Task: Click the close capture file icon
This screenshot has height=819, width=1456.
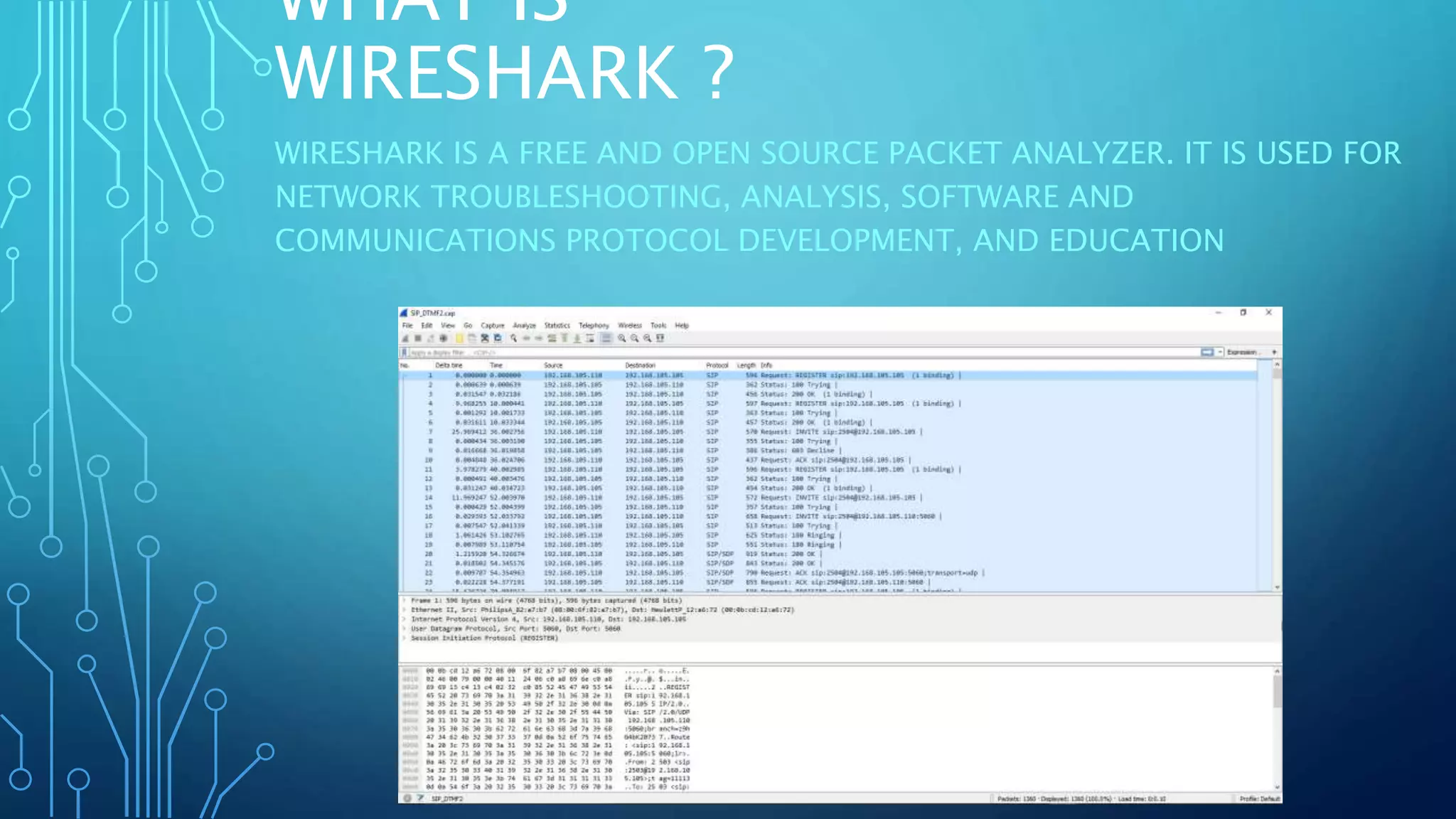Action: tap(485, 338)
